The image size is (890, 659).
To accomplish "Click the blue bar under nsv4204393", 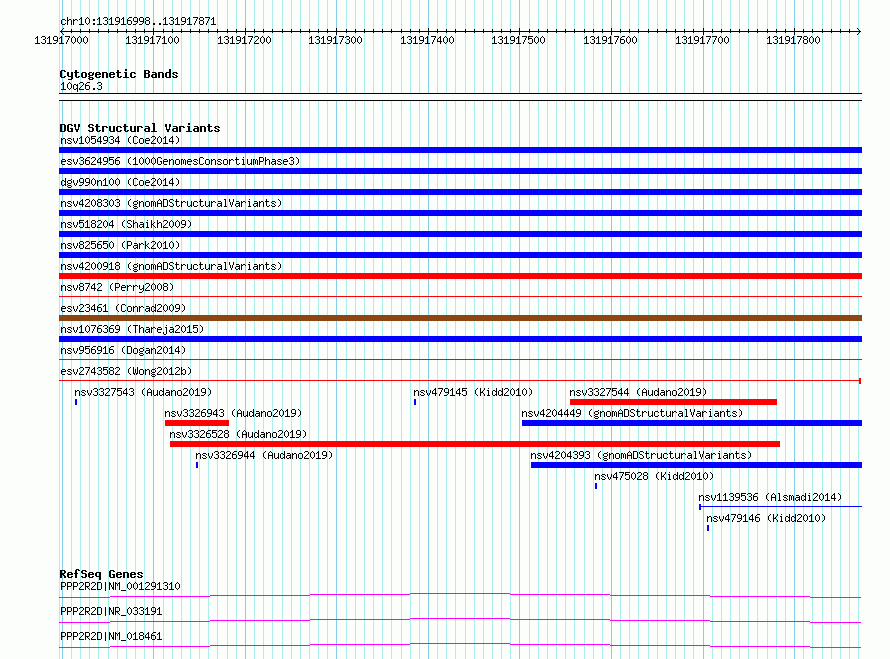I will click(696, 465).
